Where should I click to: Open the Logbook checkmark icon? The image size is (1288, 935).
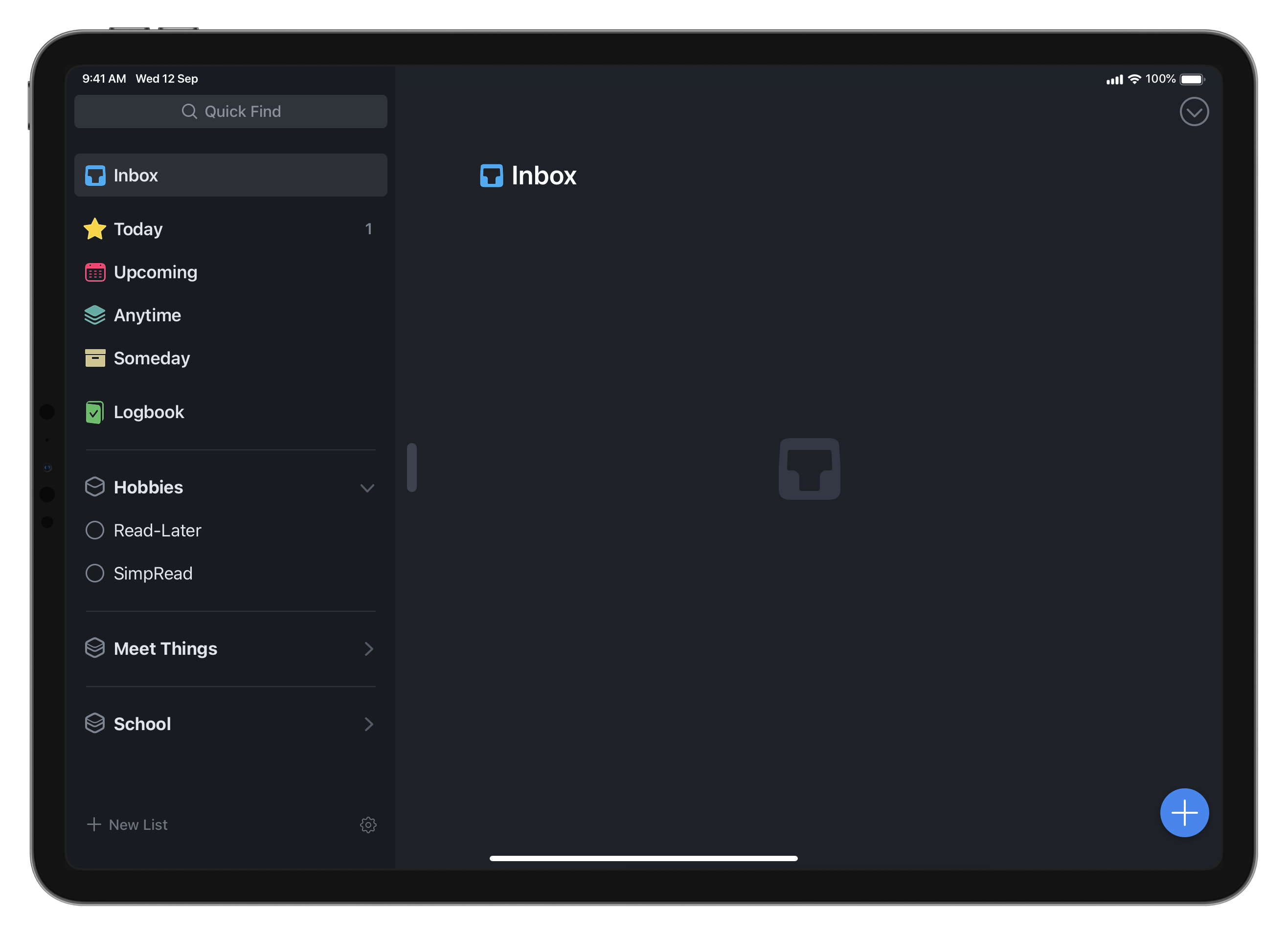click(95, 411)
